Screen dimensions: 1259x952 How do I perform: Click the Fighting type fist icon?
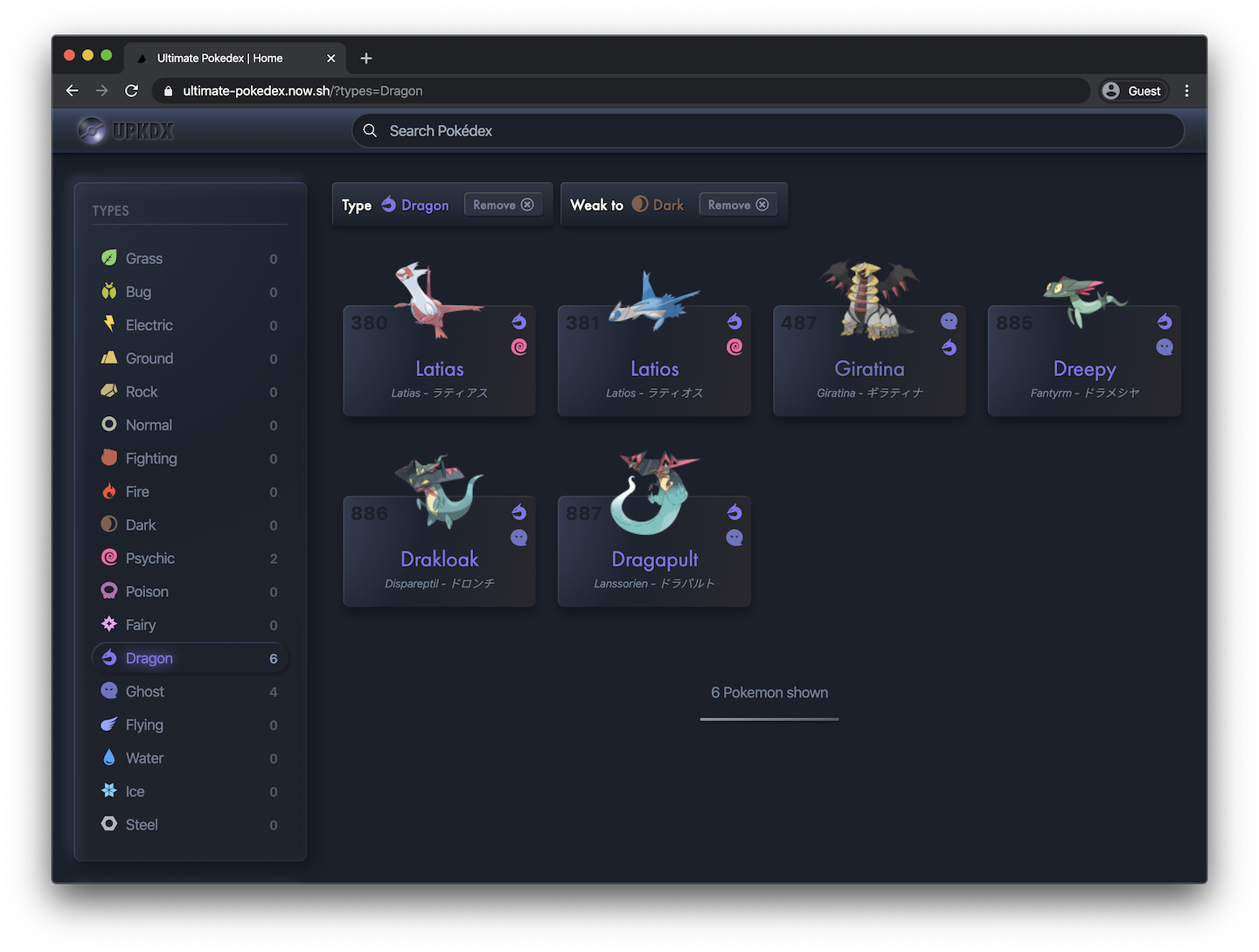(109, 457)
